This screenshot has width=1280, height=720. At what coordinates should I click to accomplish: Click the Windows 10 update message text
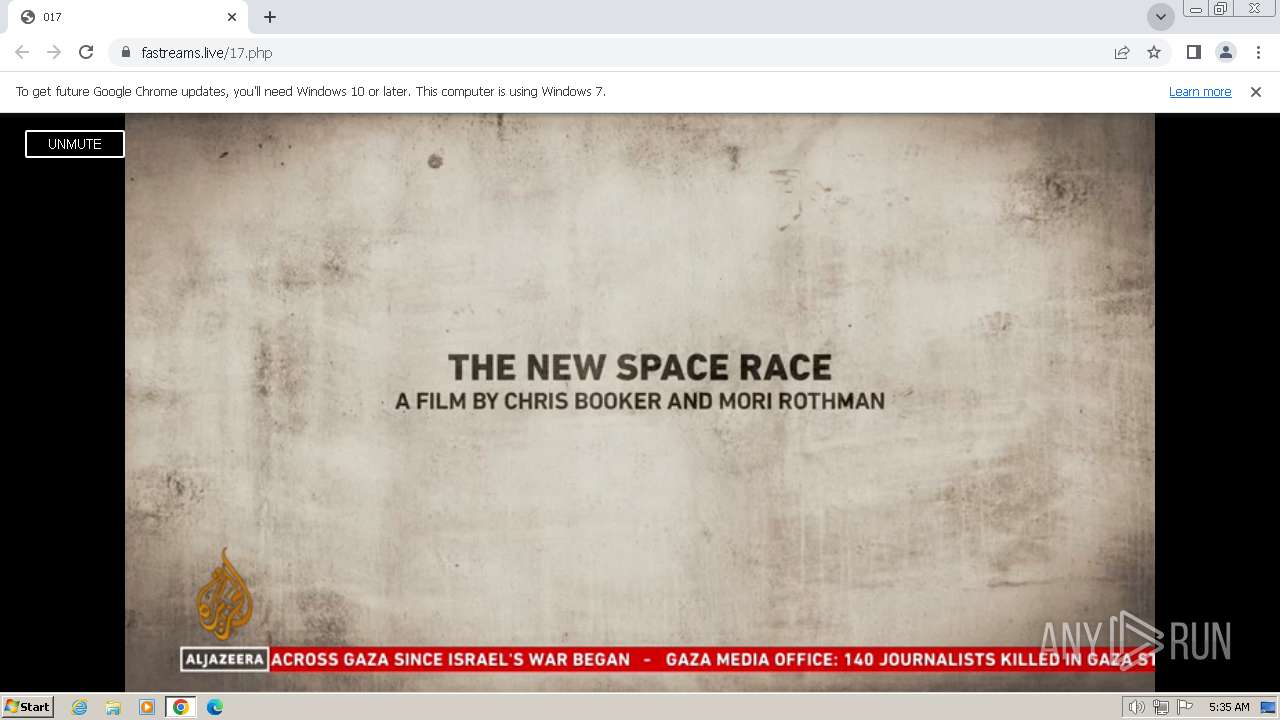pos(311,92)
